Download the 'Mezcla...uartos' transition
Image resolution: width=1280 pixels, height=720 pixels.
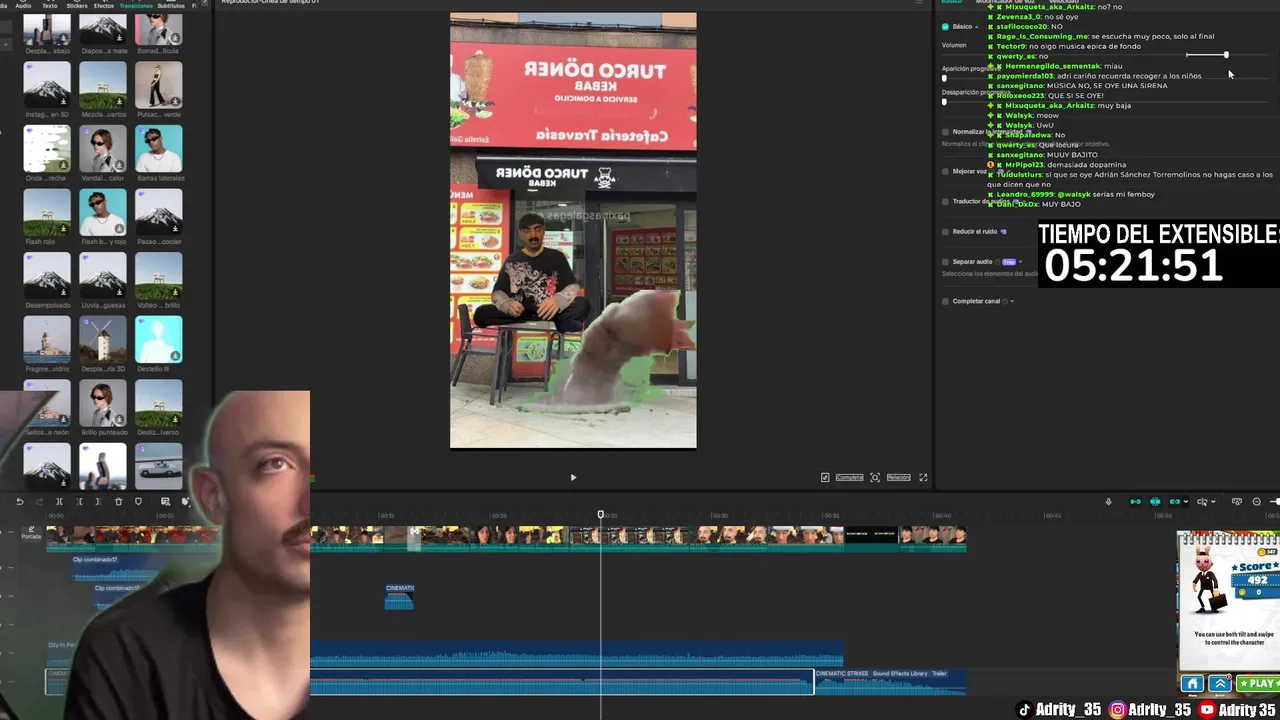[120, 101]
